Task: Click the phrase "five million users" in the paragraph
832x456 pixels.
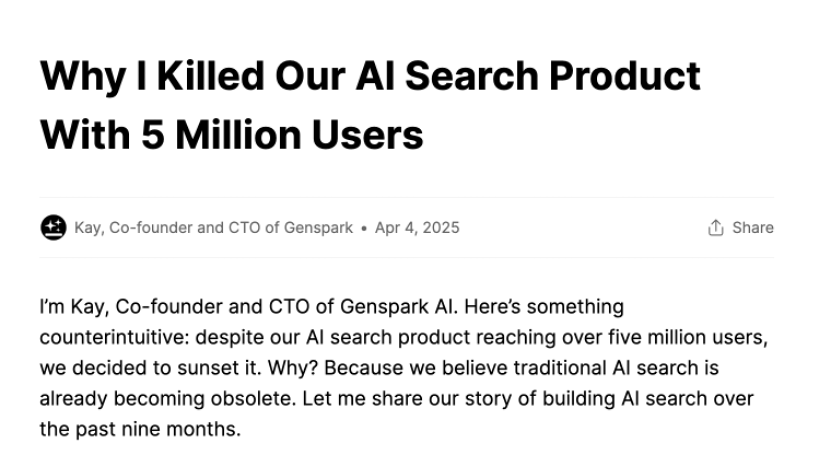Action: point(706,337)
